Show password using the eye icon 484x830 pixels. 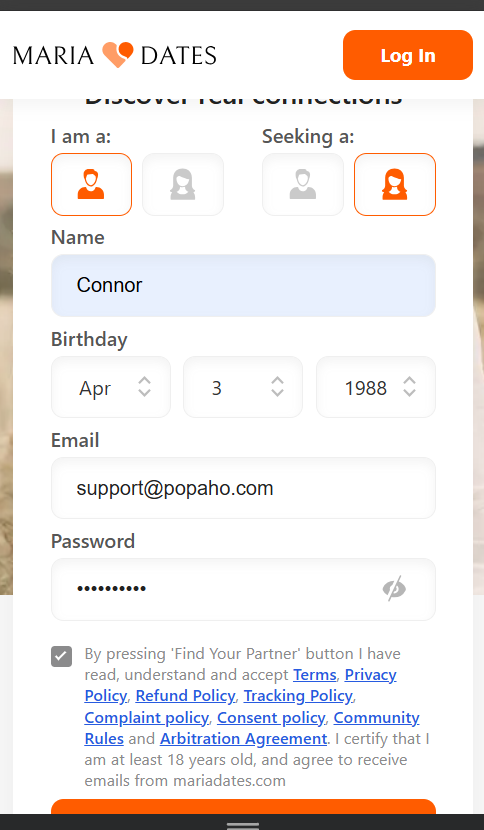point(394,588)
